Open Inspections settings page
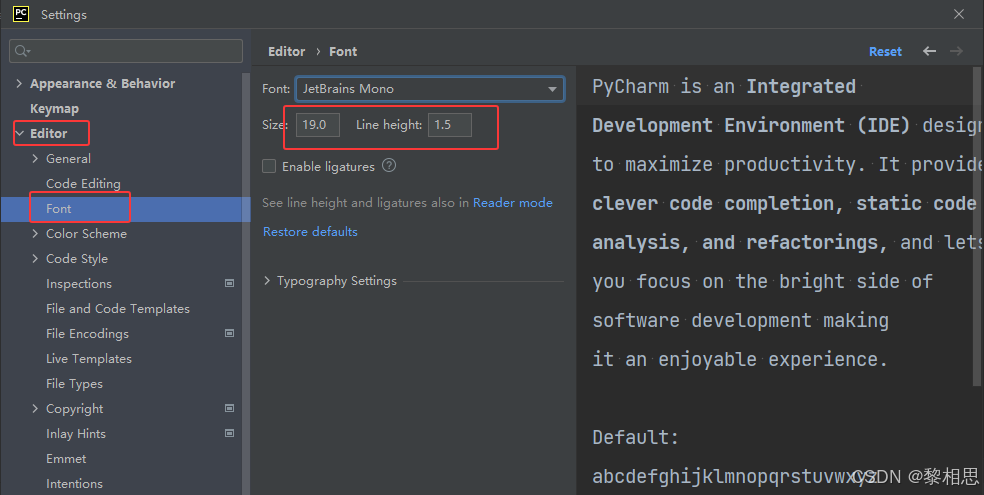The width and height of the screenshot is (984, 495). [79, 284]
